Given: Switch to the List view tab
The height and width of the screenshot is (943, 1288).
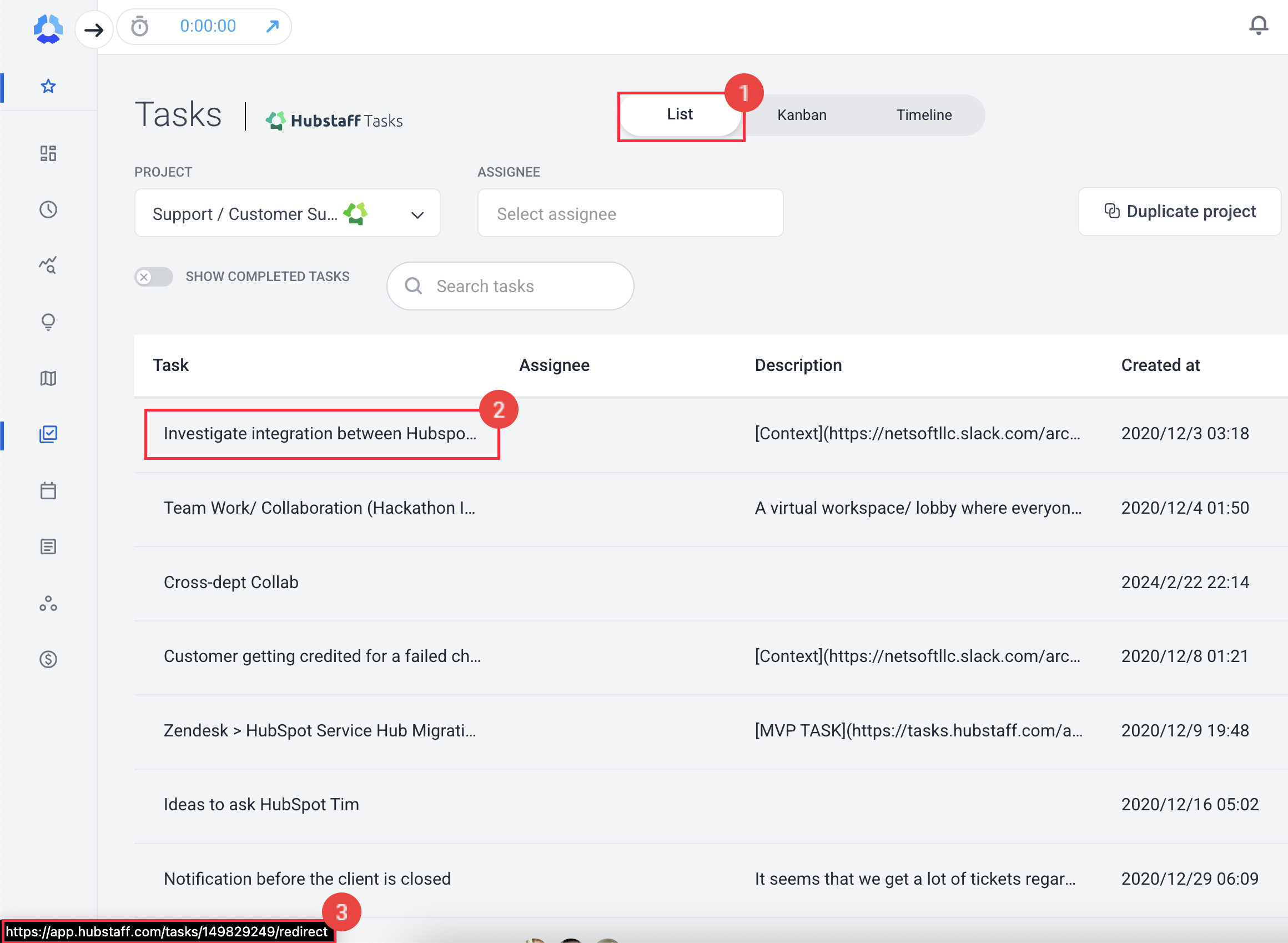Looking at the screenshot, I should [x=680, y=115].
